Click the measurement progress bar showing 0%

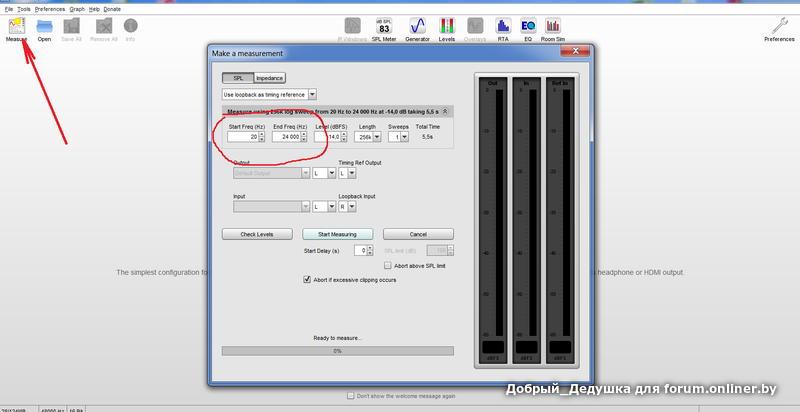pyautogui.click(x=337, y=351)
